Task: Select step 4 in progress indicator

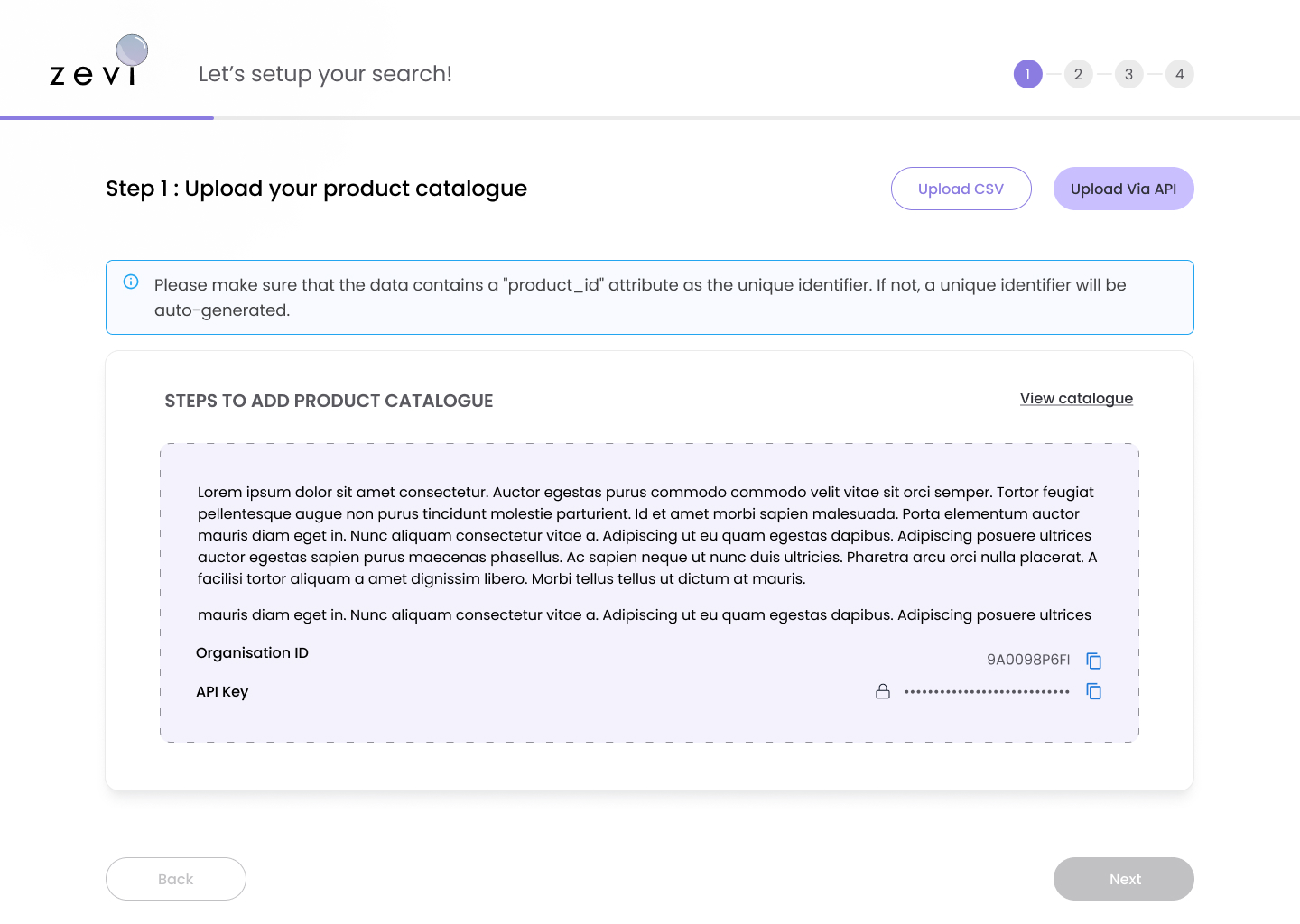Action: coord(1179,74)
